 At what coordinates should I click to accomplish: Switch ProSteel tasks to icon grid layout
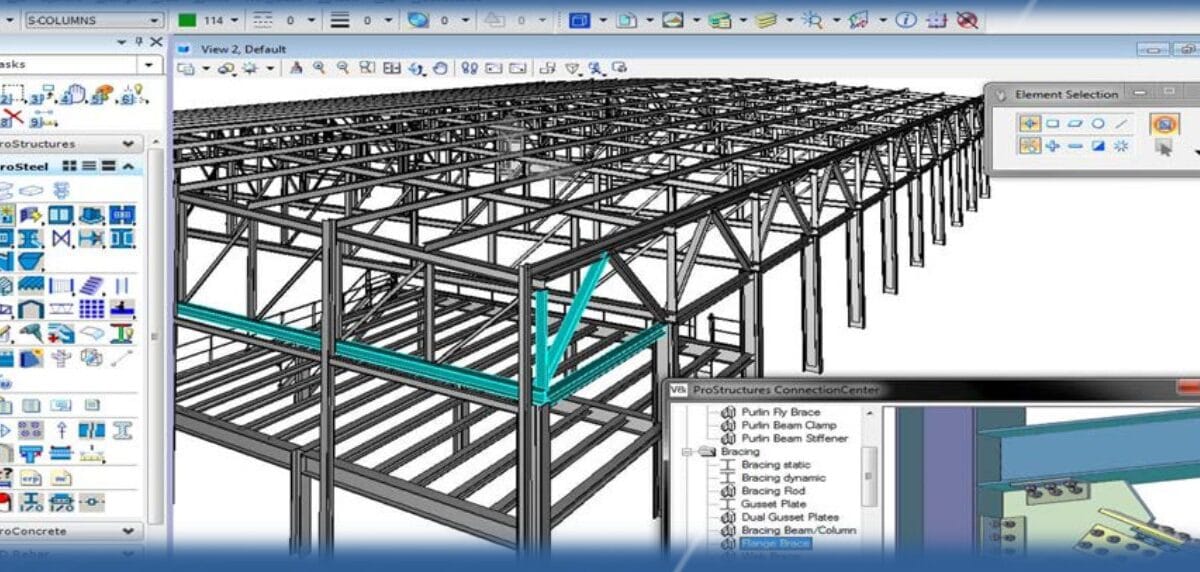[x=69, y=166]
